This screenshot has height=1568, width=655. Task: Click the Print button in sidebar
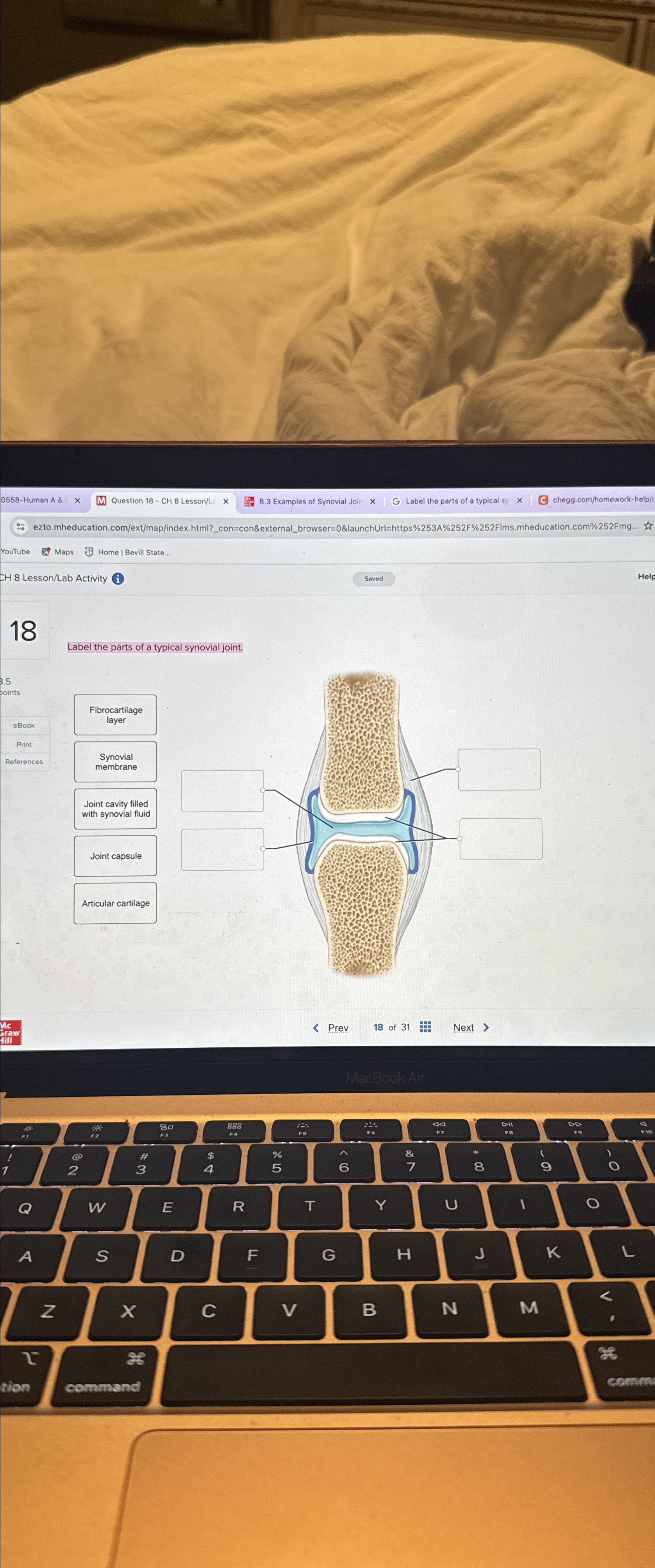24,744
